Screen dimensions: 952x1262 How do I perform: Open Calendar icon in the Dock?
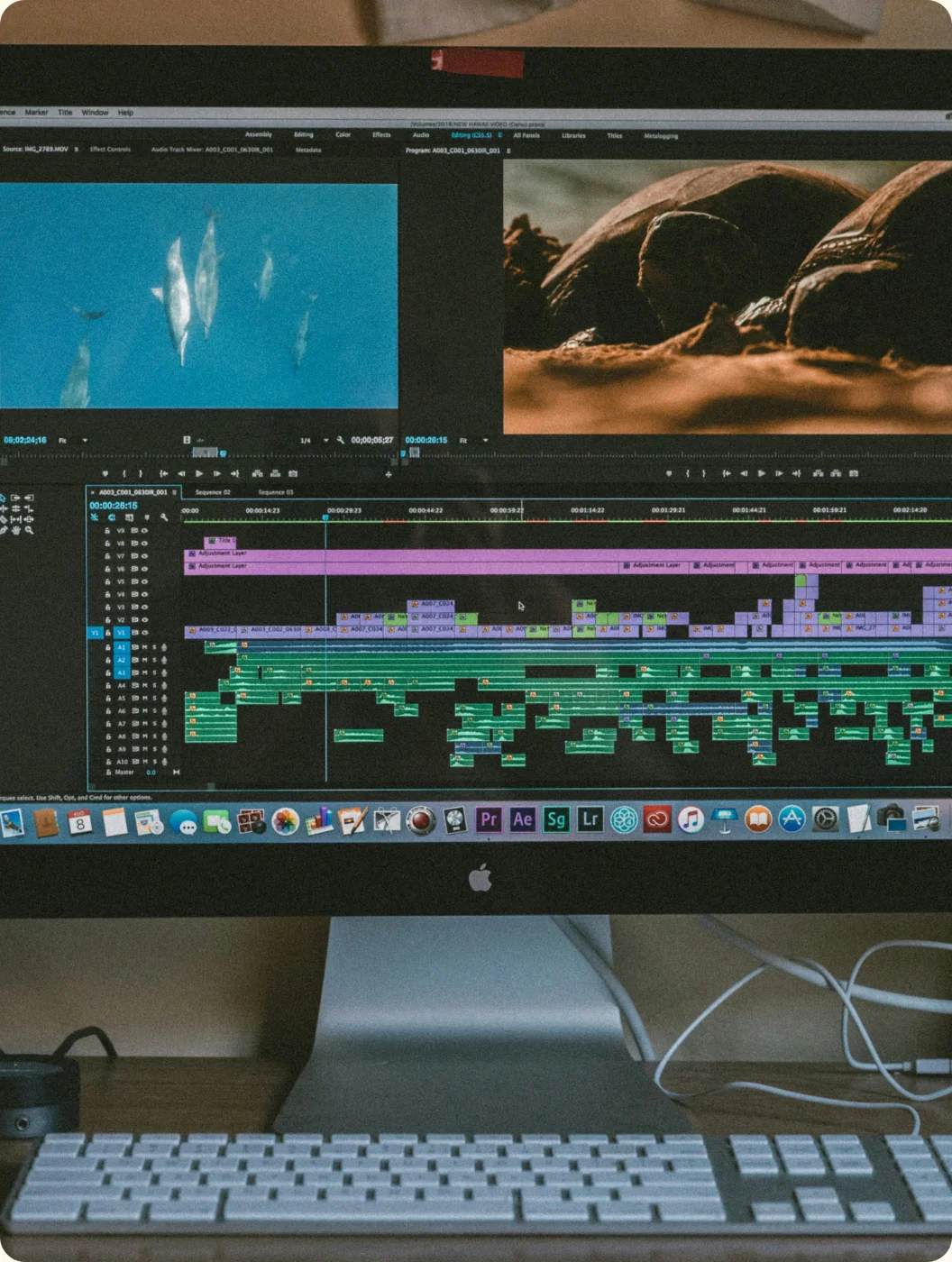(x=80, y=821)
